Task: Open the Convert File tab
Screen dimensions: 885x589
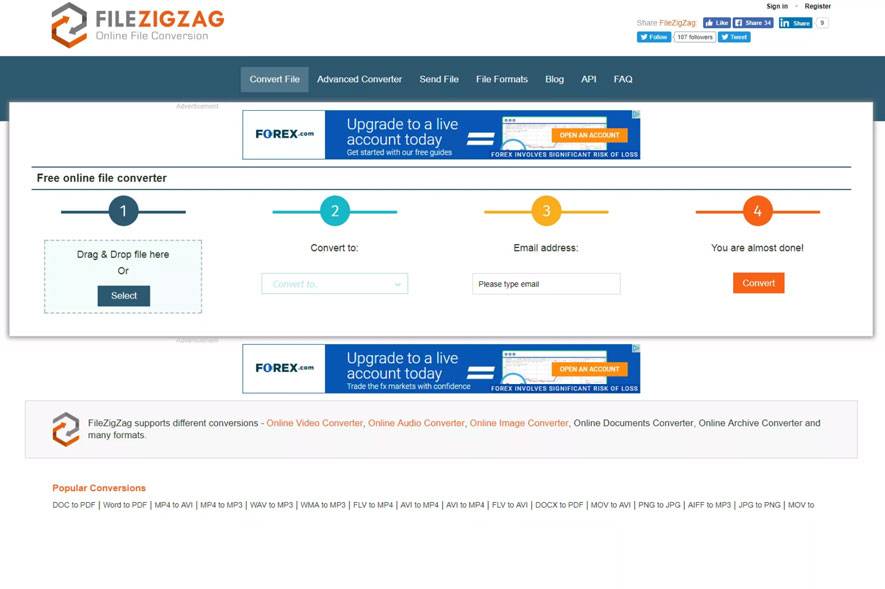Action: (274, 79)
